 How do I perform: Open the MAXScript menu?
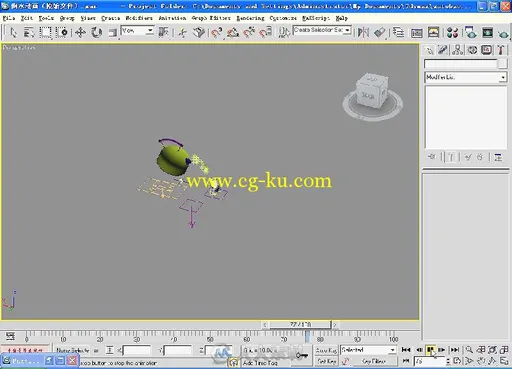click(315, 18)
